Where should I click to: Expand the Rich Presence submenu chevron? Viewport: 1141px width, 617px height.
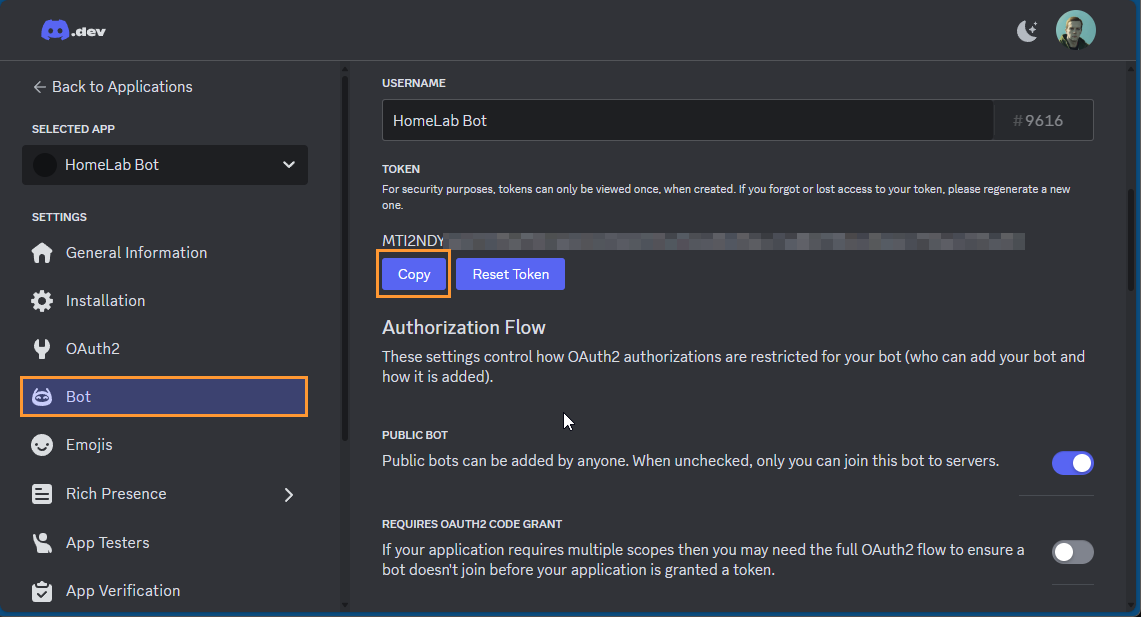point(289,494)
